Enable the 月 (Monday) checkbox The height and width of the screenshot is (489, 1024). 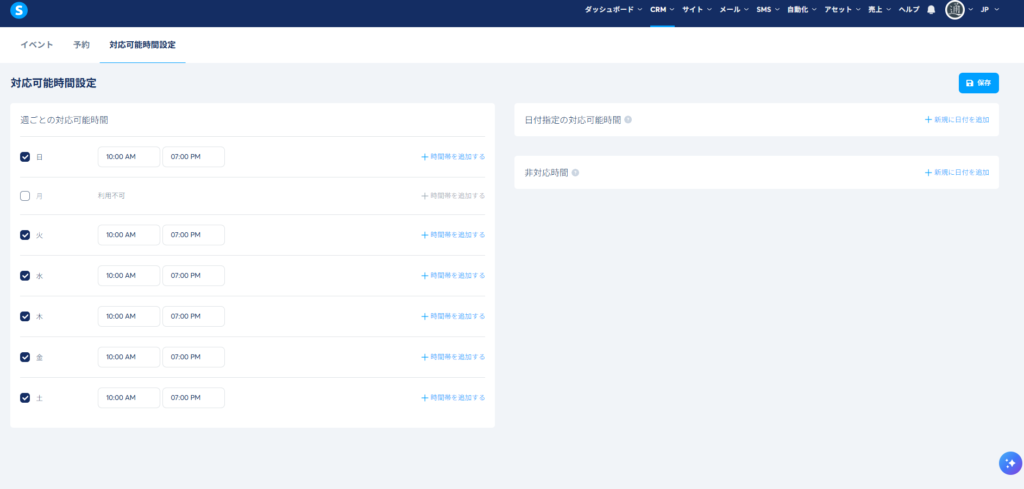coord(25,196)
